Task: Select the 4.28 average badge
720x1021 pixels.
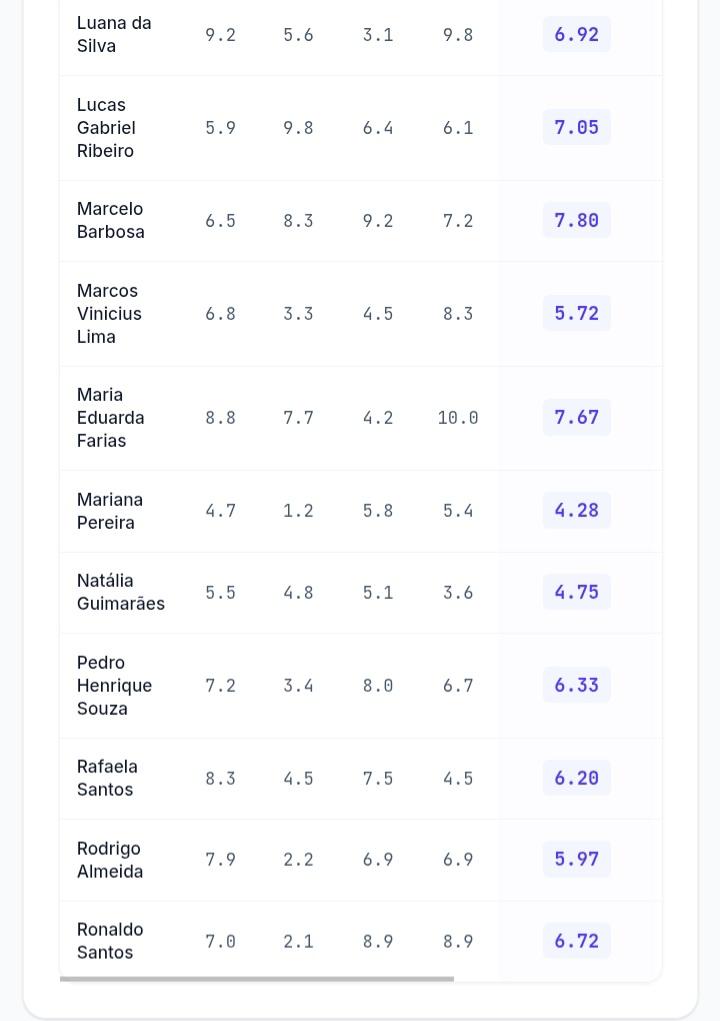Action: point(576,510)
